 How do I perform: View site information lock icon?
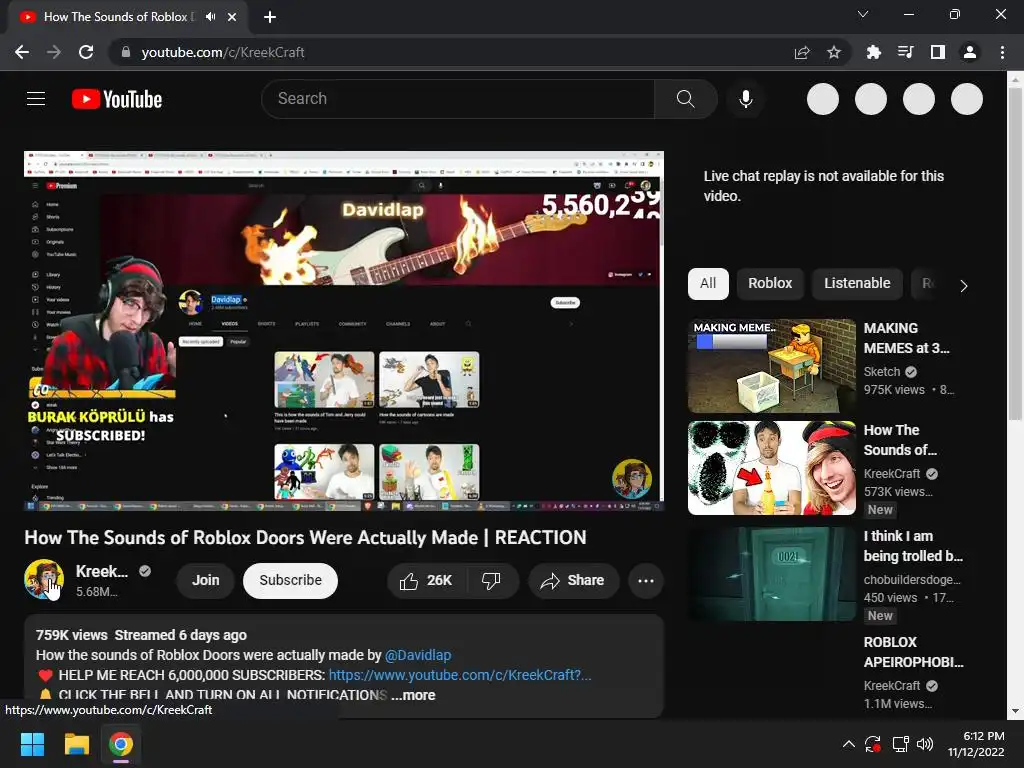click(125, 52)
